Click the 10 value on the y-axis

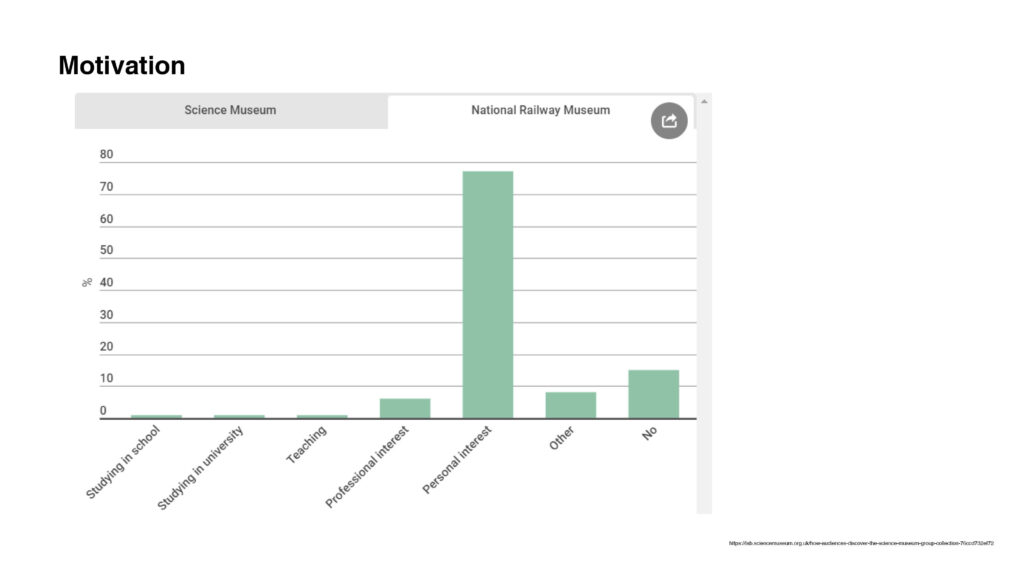pyautogui.click(x=106, y=379)
